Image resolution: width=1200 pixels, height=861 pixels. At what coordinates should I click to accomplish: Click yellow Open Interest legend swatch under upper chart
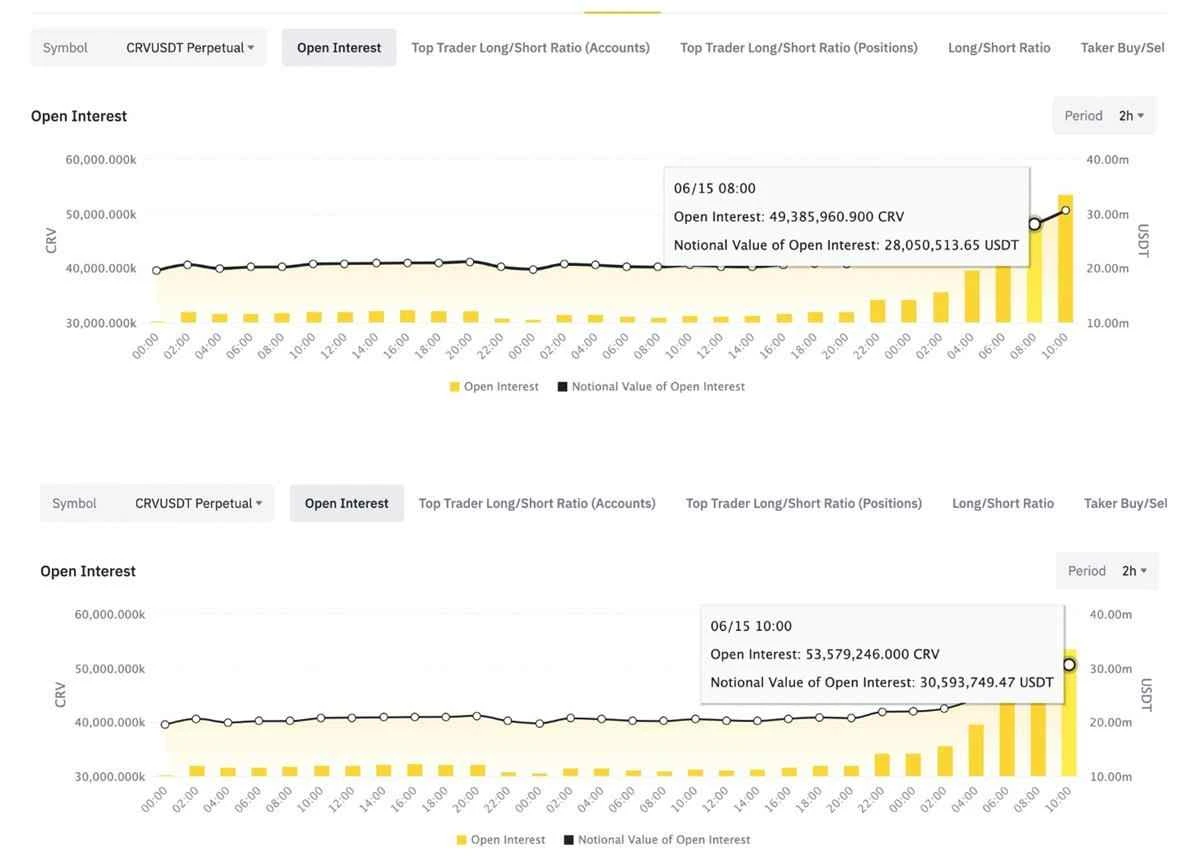[x=455, y=387]
